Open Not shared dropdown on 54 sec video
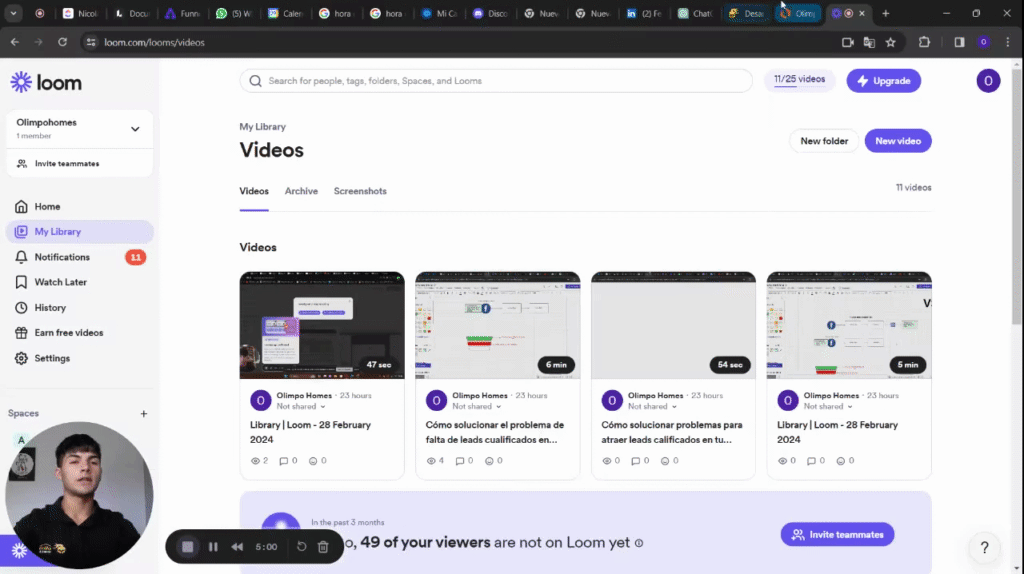The image size is (1024, 574). tap(652, 406)
